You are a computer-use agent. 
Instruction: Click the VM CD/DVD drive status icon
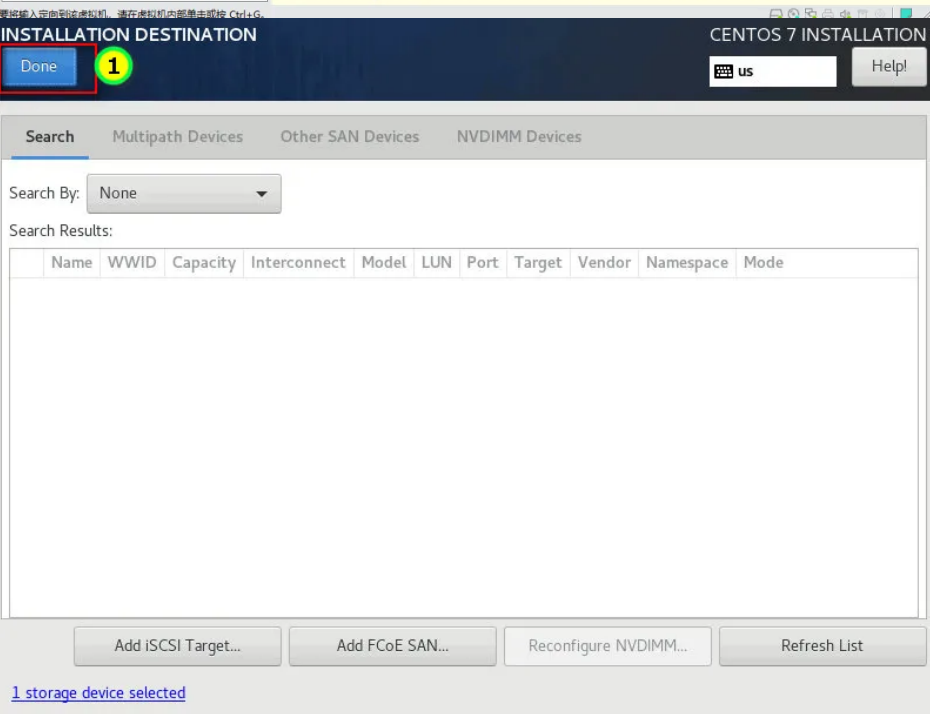tap(793, 13)
